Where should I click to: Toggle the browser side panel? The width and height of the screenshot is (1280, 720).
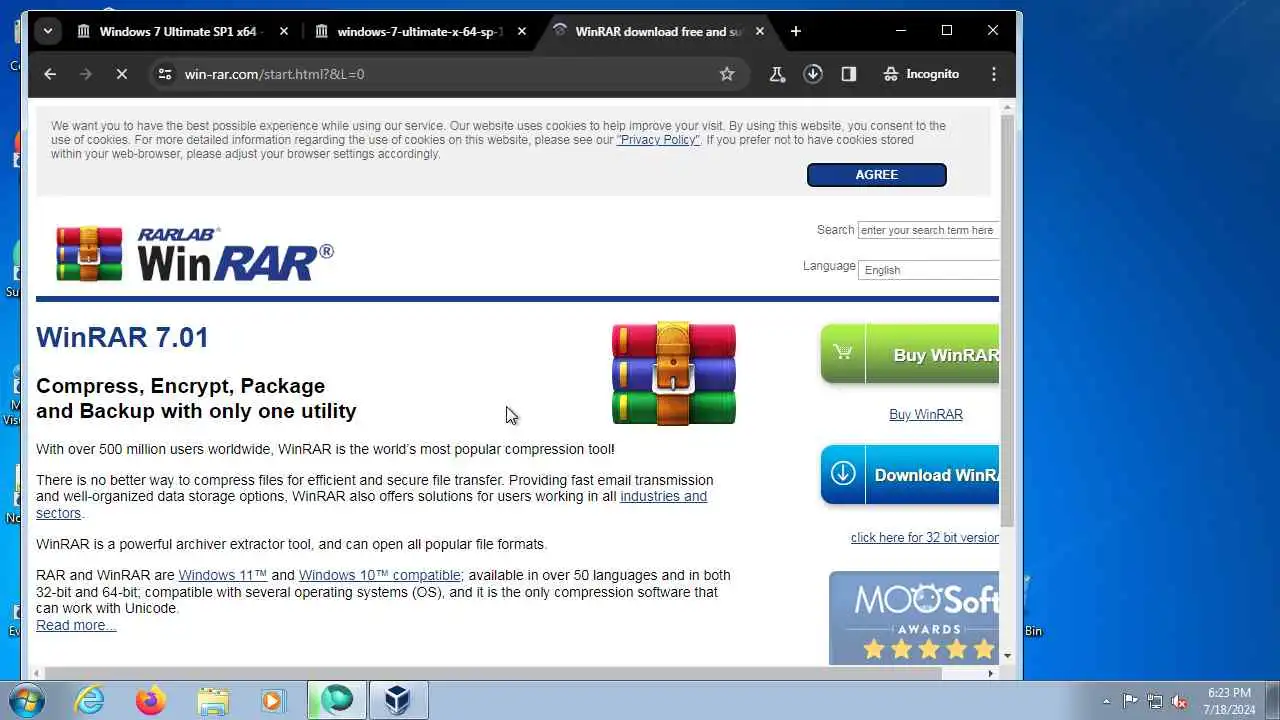(x=849, y=74)
